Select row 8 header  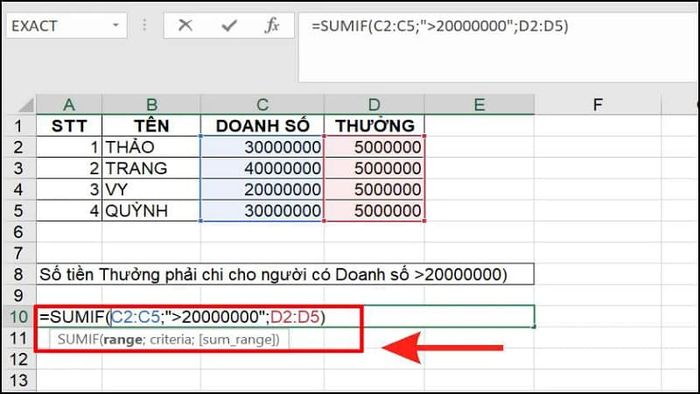18,274
